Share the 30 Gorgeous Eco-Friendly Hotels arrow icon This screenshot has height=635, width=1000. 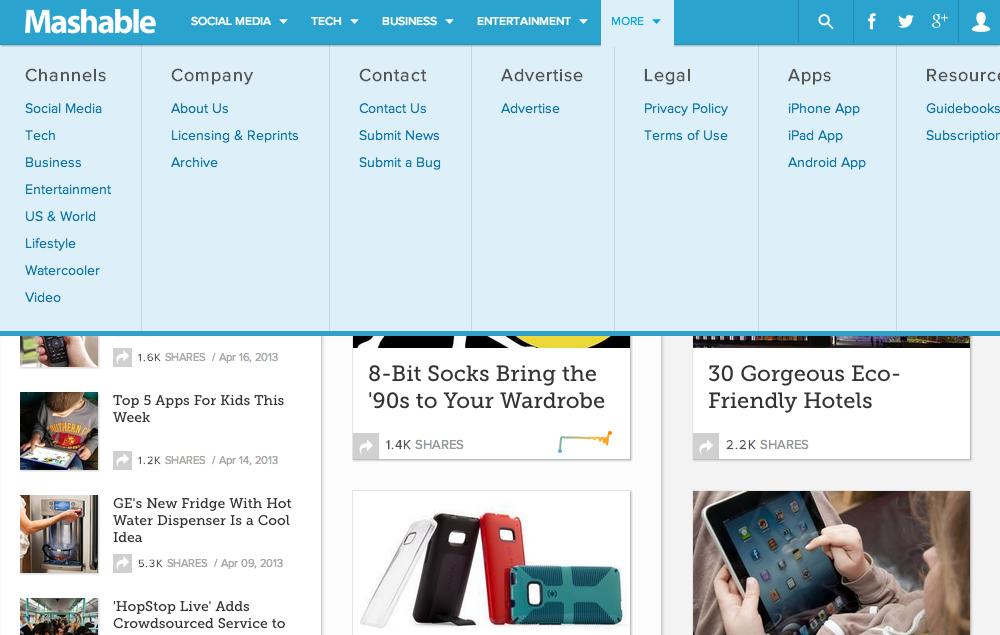point(705,446)
